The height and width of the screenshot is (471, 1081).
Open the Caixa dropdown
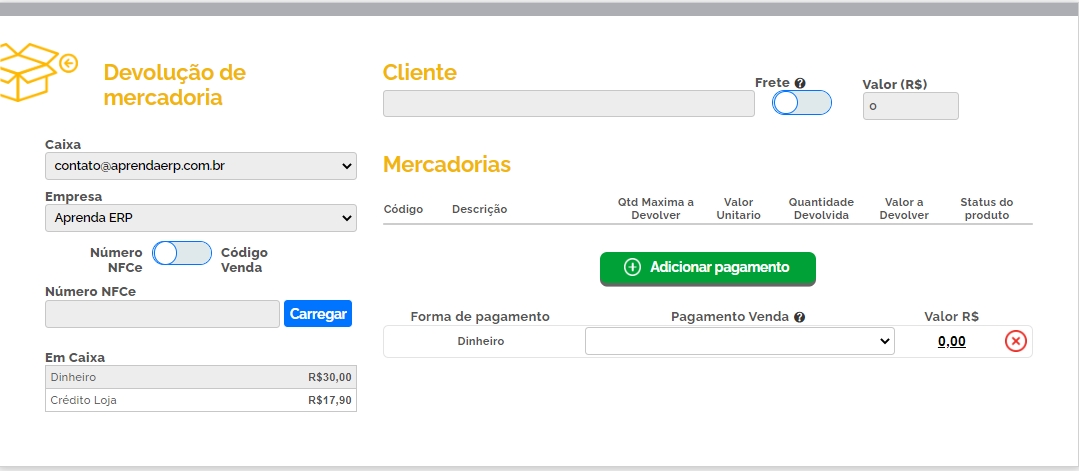(x=201, y=166)
